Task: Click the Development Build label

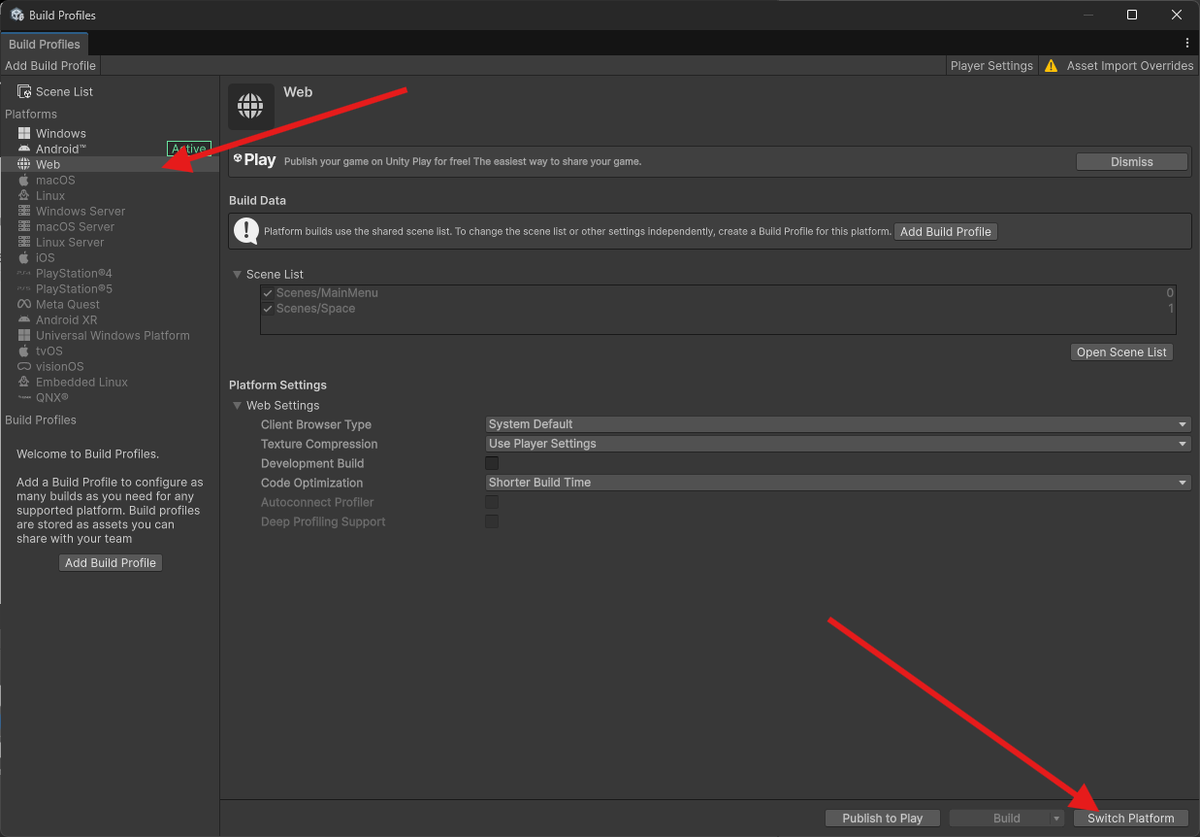Action: point(312,463)
